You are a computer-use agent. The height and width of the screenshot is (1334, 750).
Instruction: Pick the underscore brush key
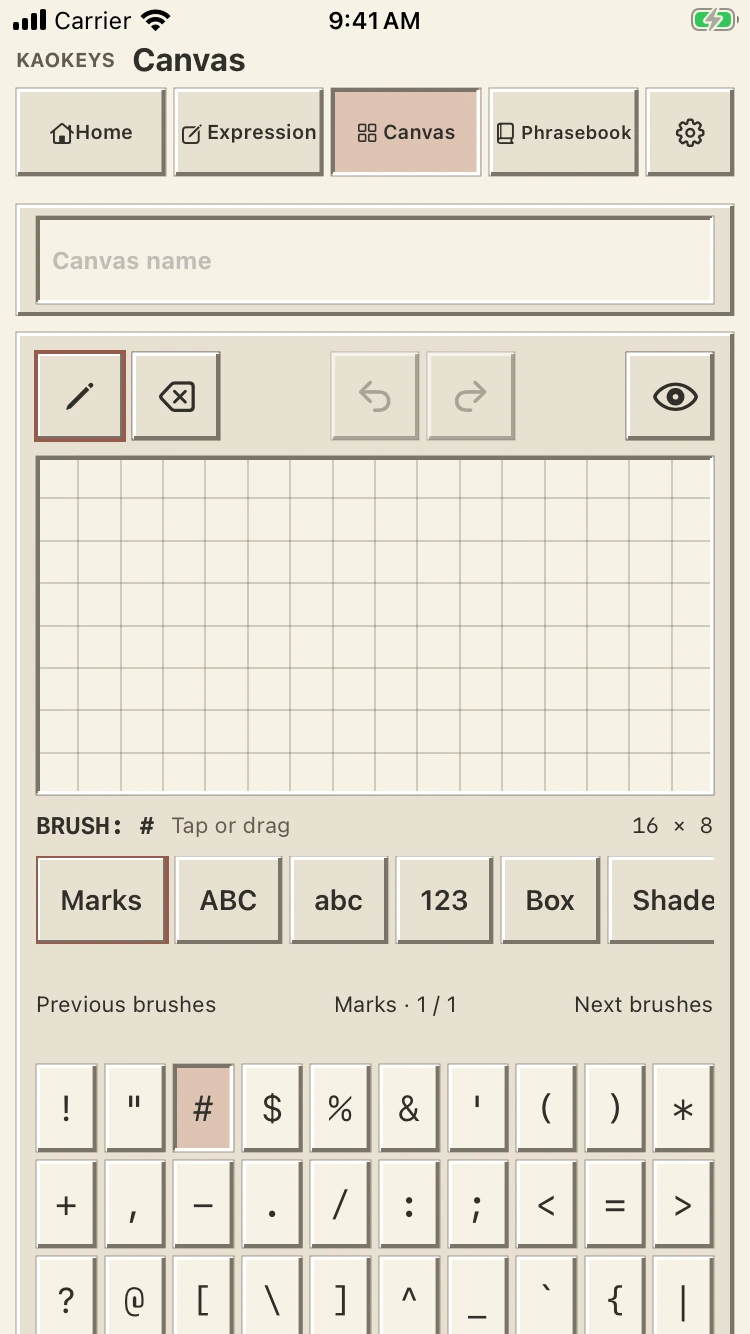pyautogui.click(x=477, y=1296)
